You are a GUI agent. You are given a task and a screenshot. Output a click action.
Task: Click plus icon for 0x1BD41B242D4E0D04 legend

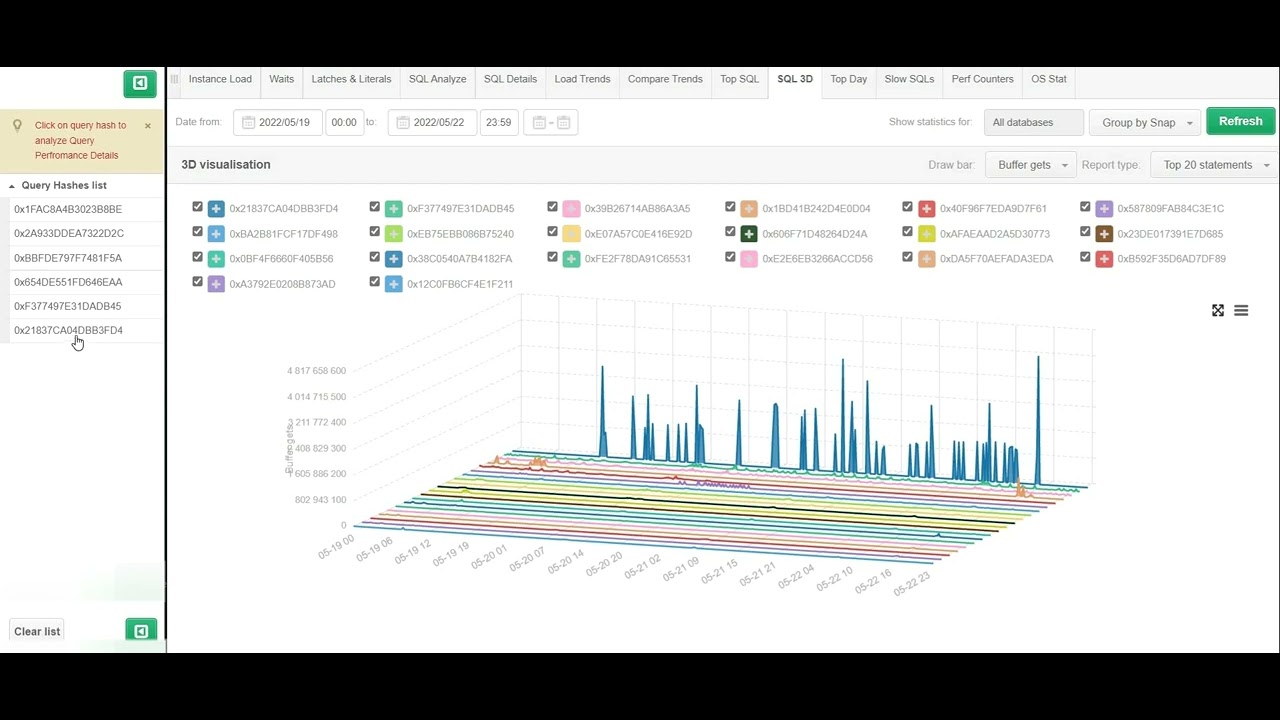click(748, 209)
